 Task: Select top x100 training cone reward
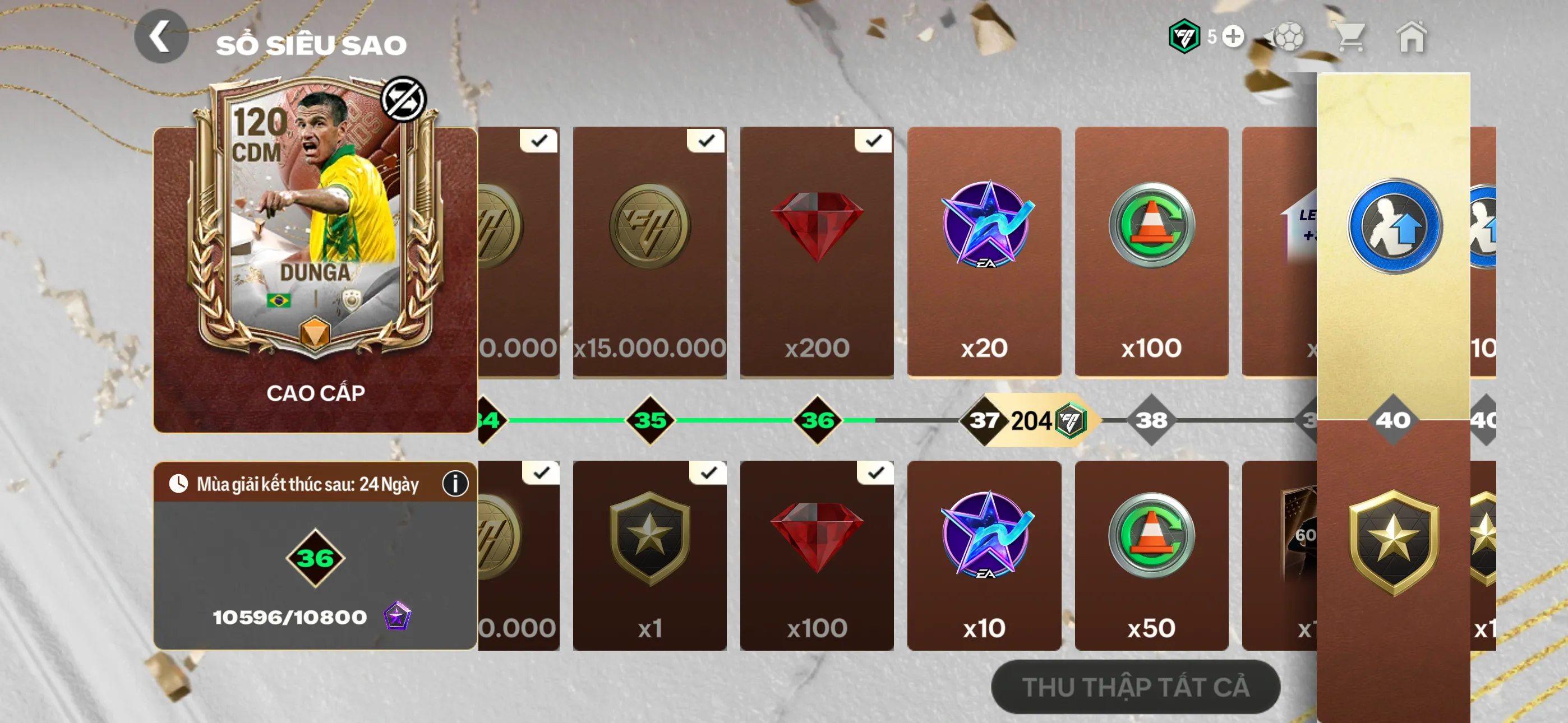pos(1151,252)
